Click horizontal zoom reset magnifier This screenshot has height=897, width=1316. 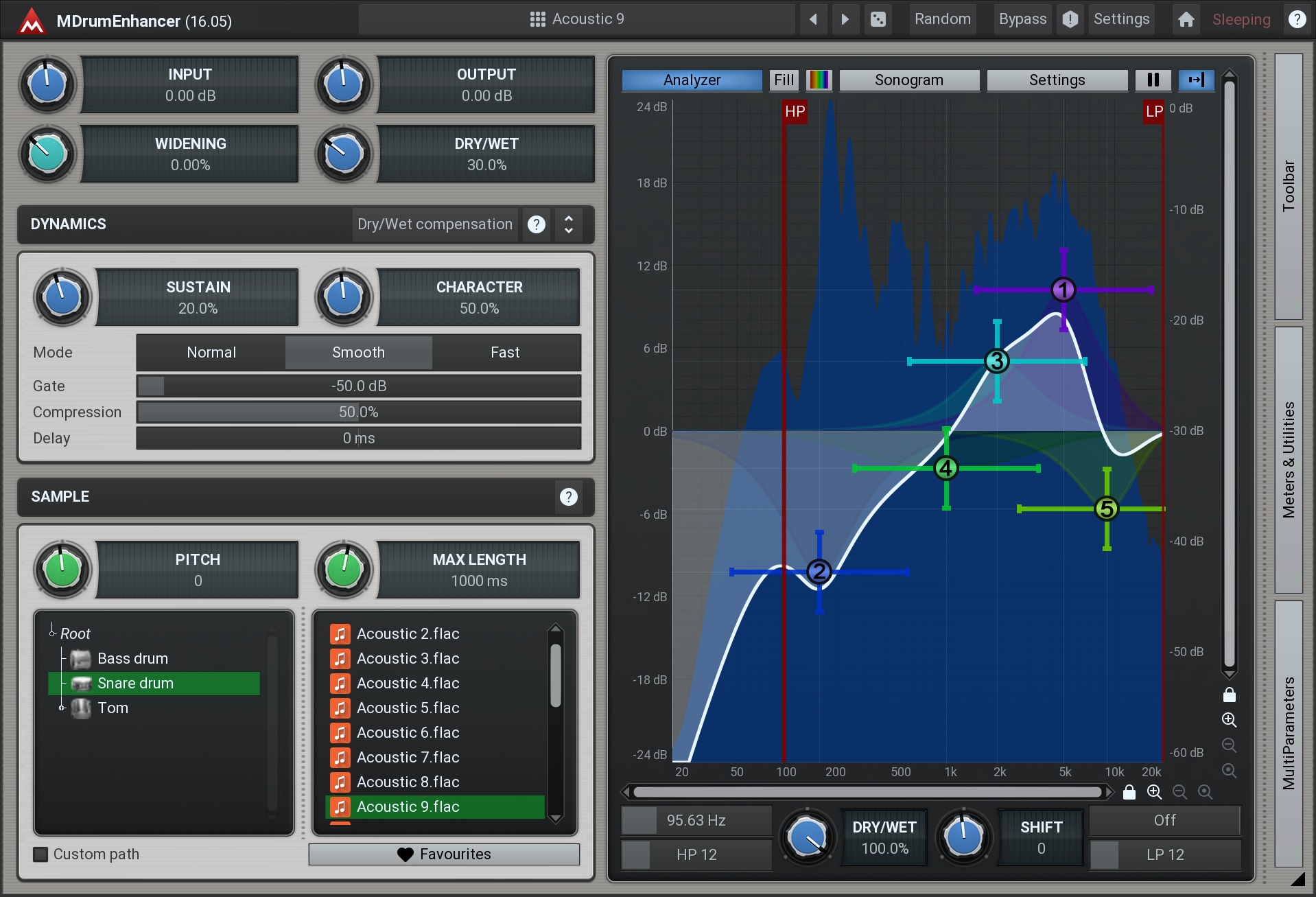coord(1206,793)
